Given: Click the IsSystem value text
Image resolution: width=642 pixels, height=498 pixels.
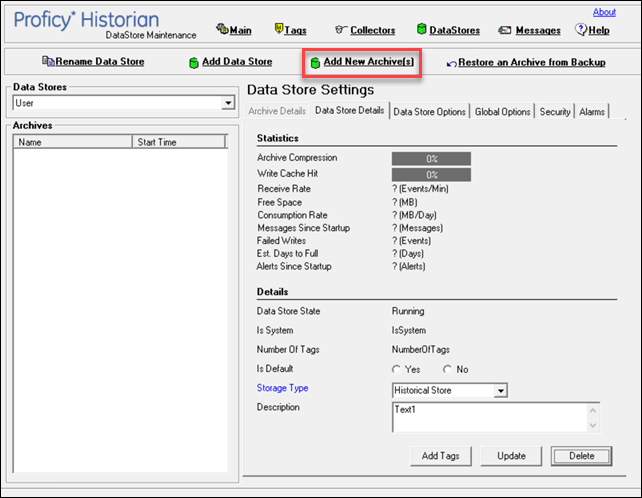Looking at the screenshot, I should pos(409,330).
